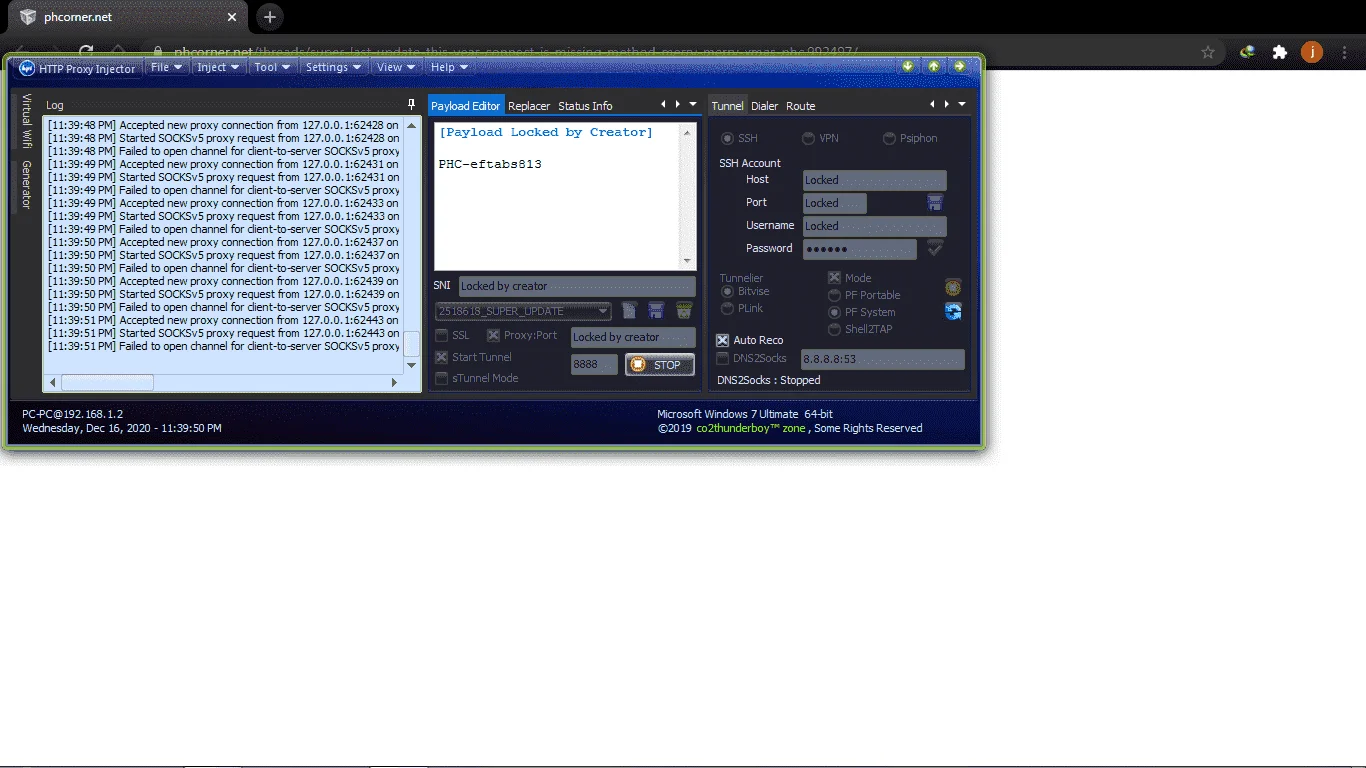Open the Help menu
Viewport: 1366px width, 768px height.
(449, 68)
